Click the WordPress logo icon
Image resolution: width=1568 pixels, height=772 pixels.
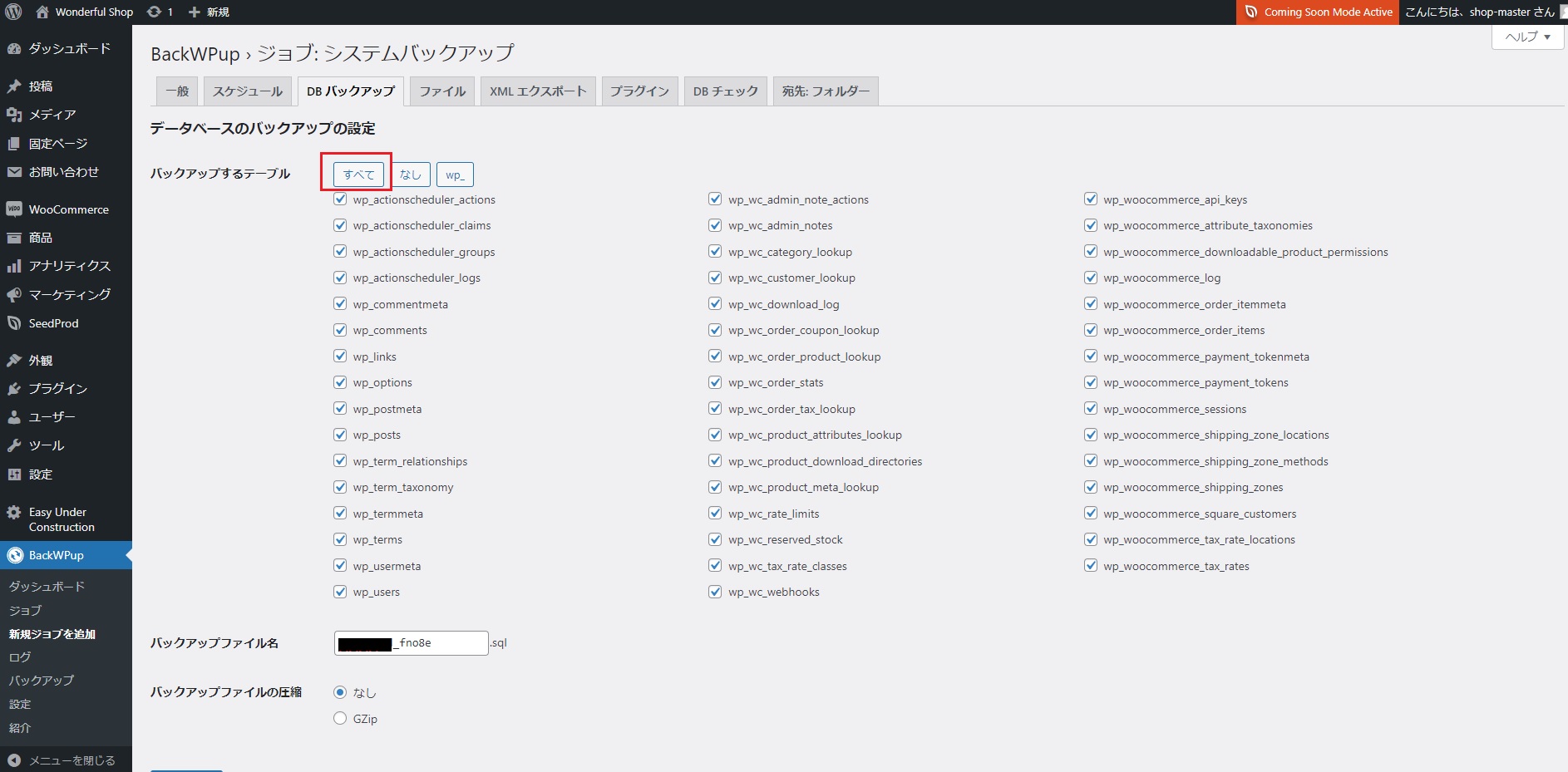(x=13, y=12)
